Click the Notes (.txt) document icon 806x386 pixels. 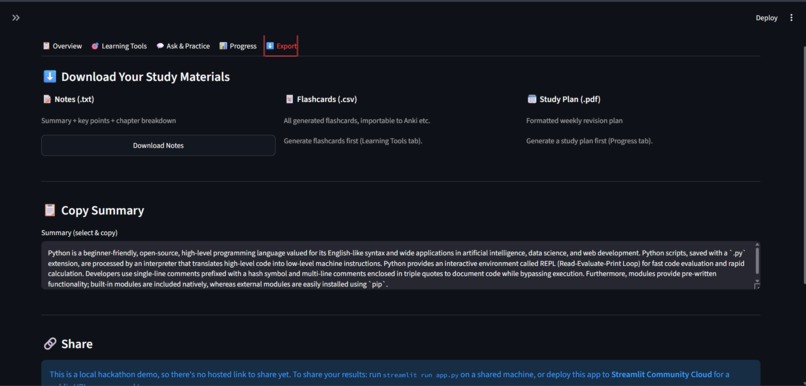[47, 99]
